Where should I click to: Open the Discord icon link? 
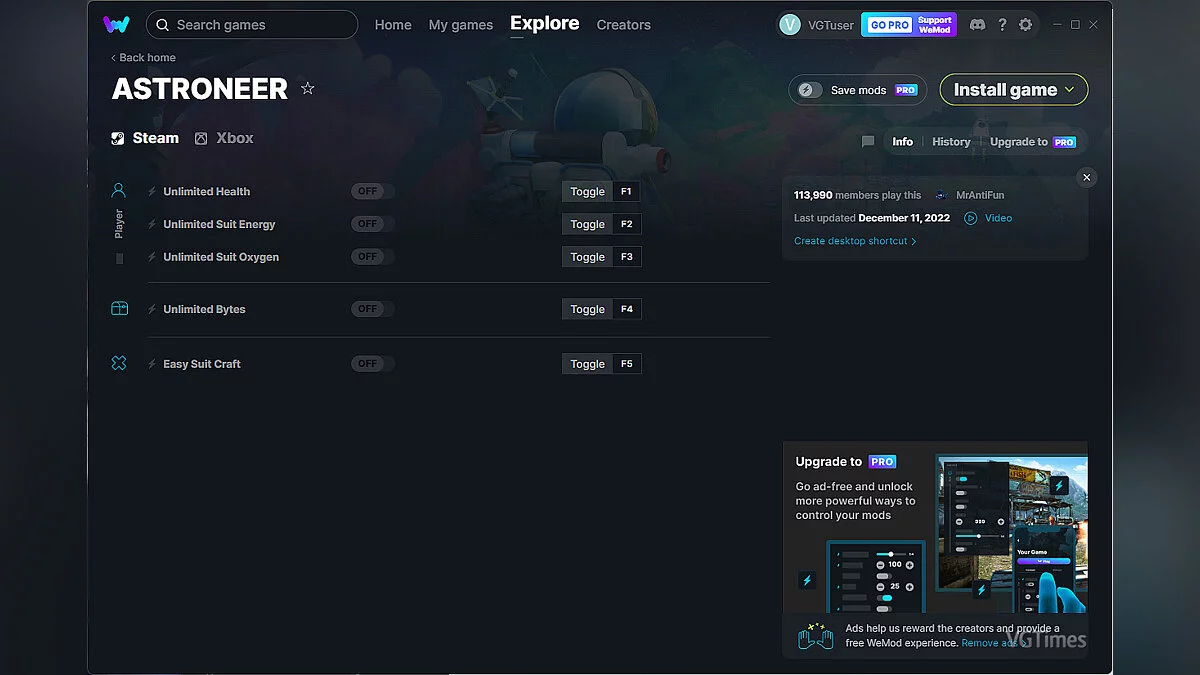tap(977, 25)
